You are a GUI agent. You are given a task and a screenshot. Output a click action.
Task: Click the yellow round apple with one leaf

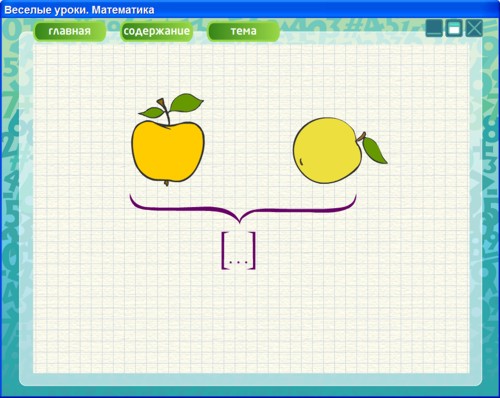pos(340,150)
